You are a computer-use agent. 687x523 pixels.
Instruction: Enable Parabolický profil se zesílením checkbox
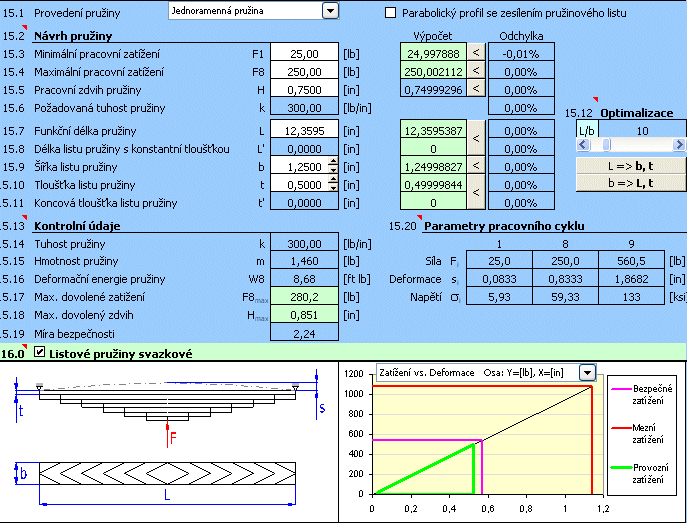[390, 13]
